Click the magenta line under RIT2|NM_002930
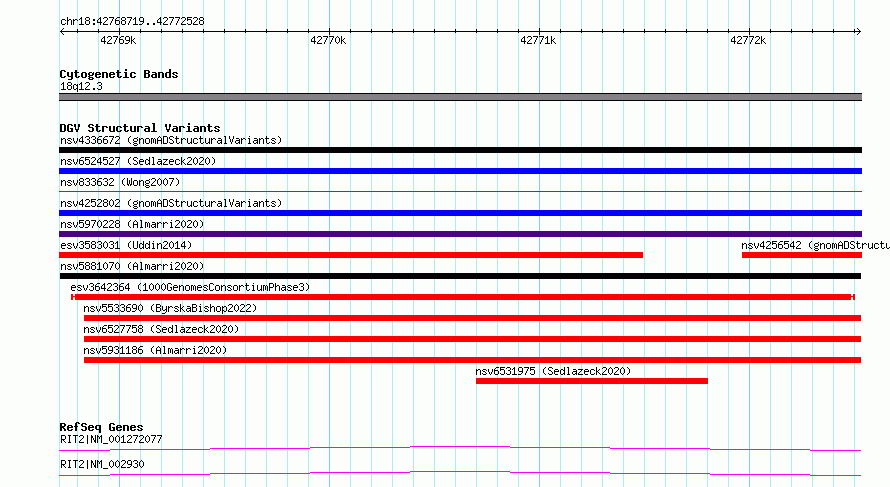 point(460,474)
